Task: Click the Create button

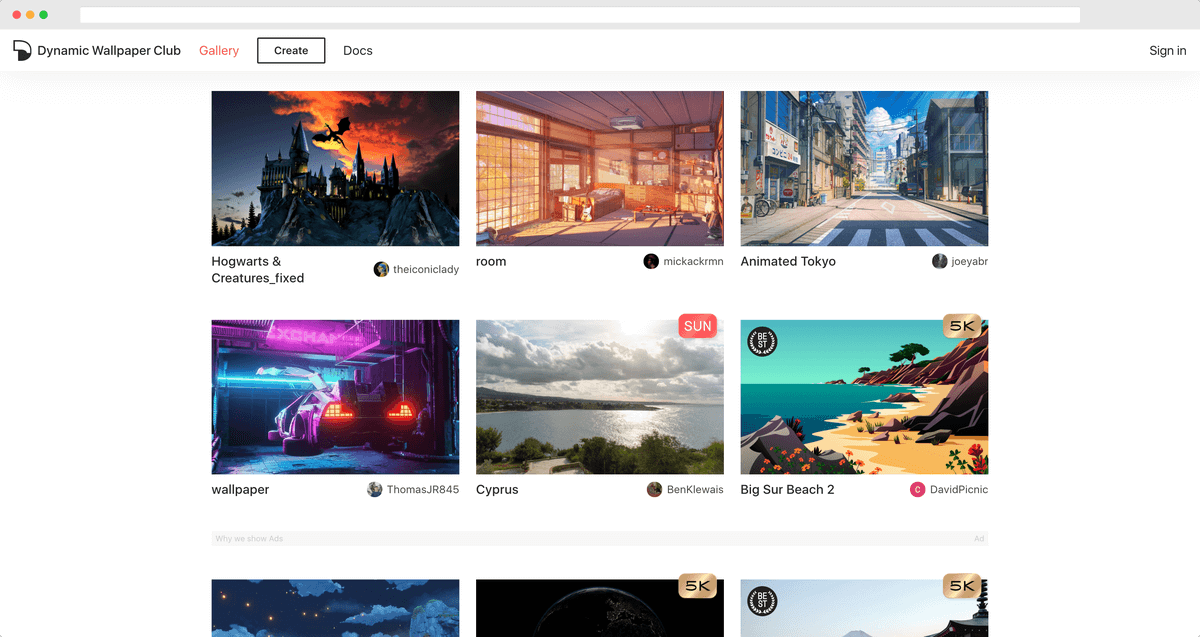Action: pyautogui.click(x=291, y=50)
